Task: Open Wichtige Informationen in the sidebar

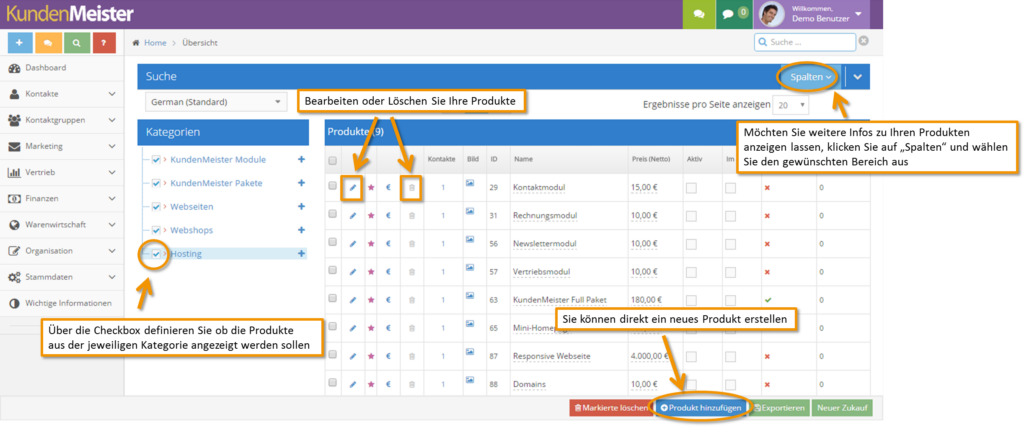Action: pyautogui.click(x=62, y=304)
